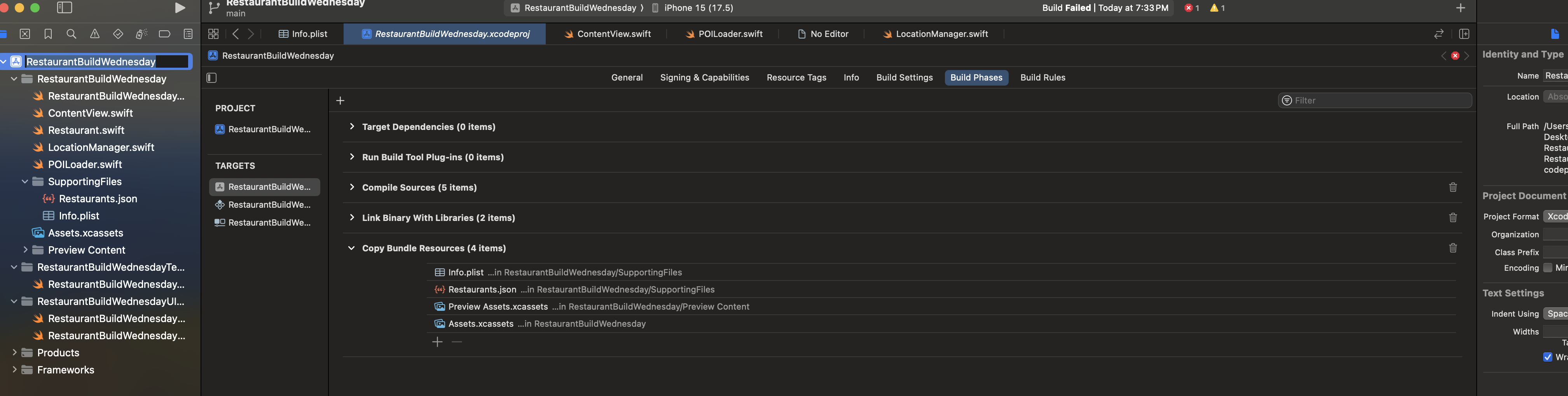Toggle the Encoding checkbox
This screenshot has width=1568, height=396.
pyautogui.click(x=1547, y=268)
